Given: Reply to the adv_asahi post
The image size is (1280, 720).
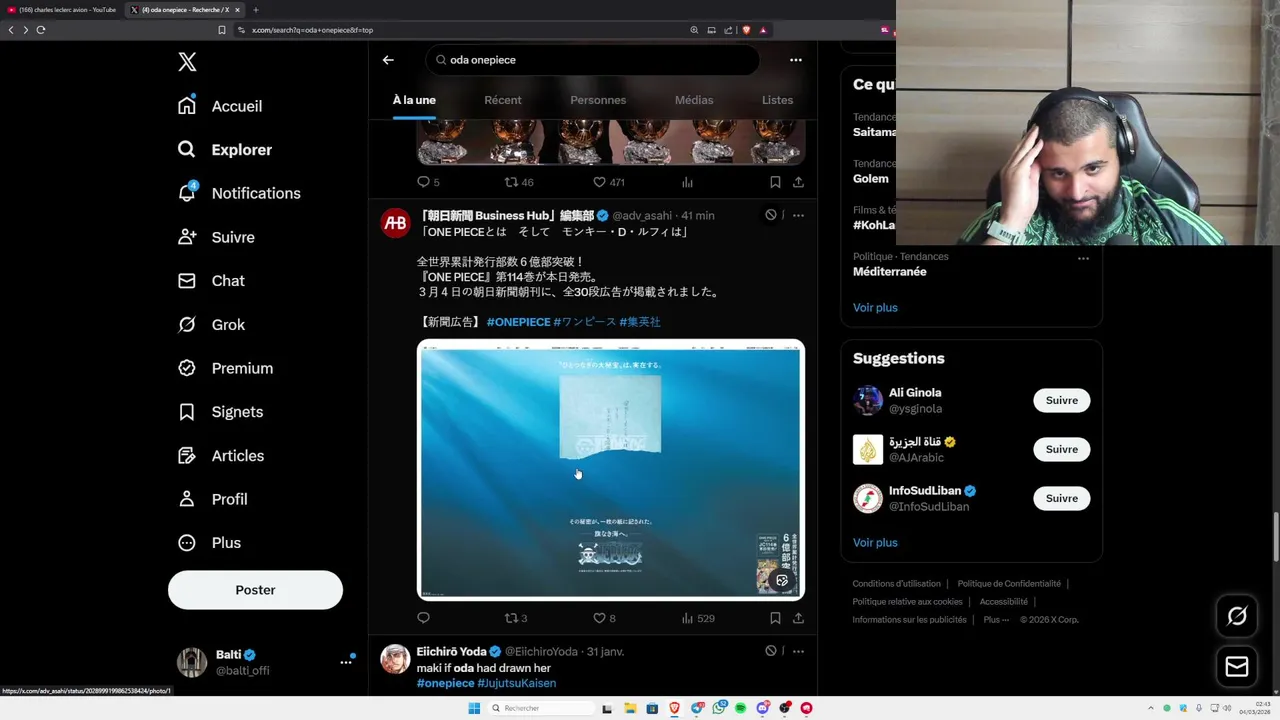Looking at the screenshot, I should tap(423, 618).
